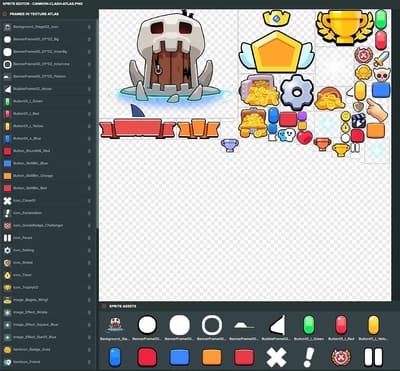Select the Icon_Shield frame row
This screenshot has width=400, height=371.
click(47, 263)
